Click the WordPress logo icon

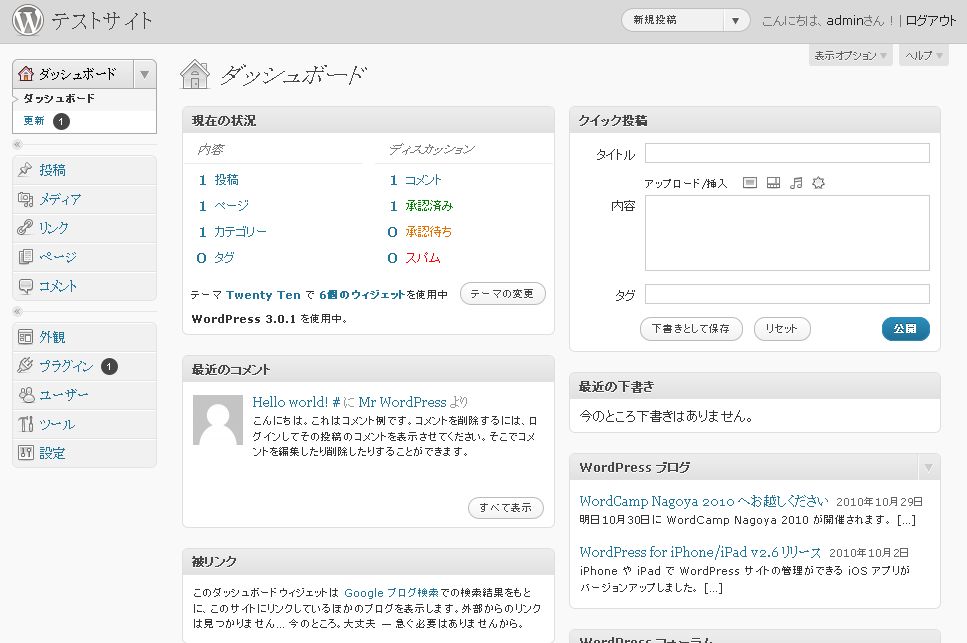(x=28, y=20)
